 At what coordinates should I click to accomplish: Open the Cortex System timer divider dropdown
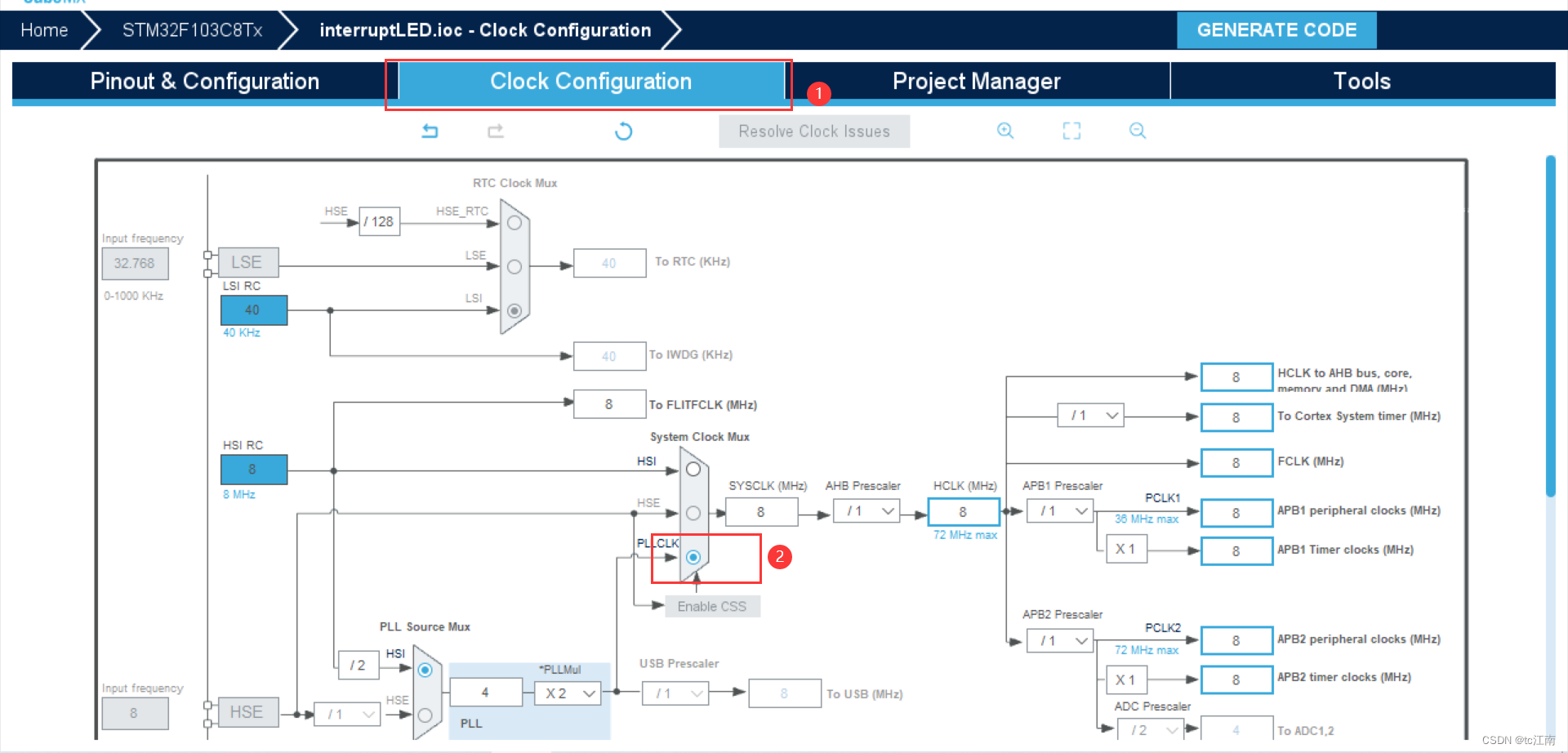(x=1090, y=416)
